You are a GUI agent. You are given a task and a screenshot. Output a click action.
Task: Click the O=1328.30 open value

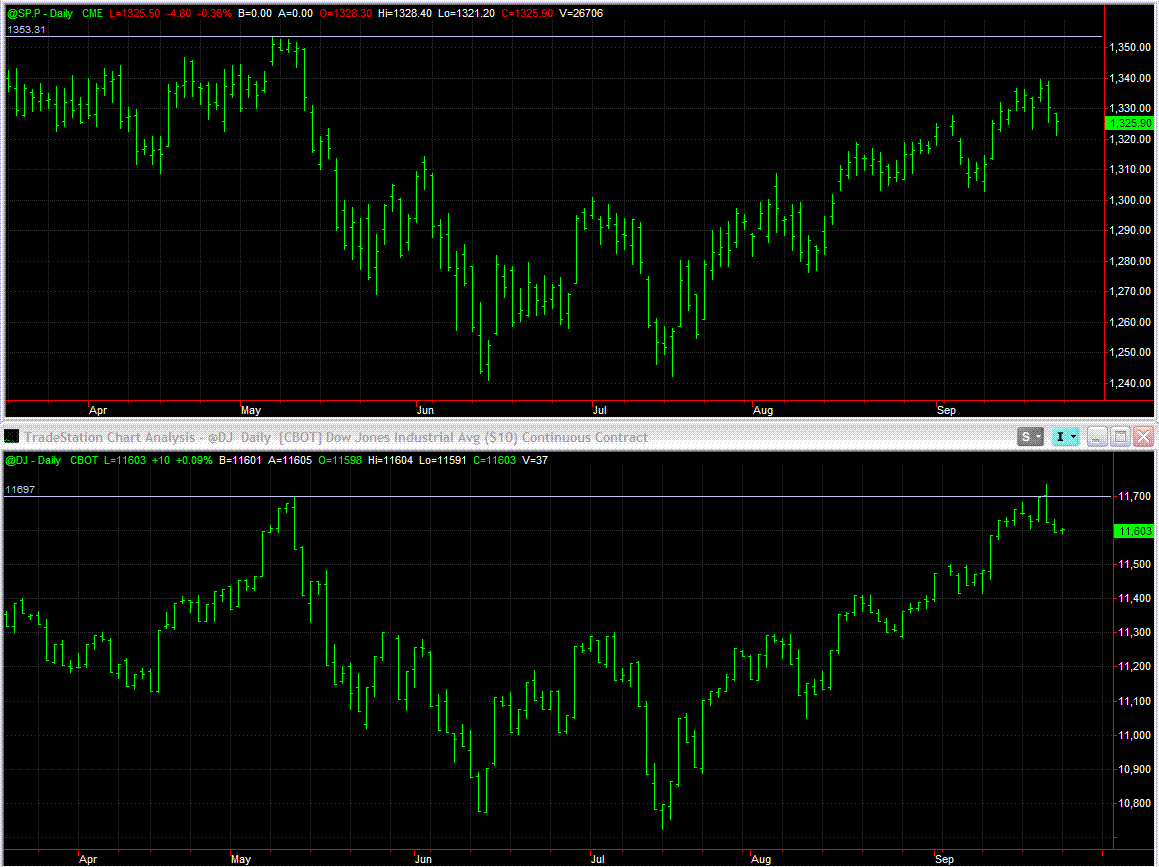click(x=346, y=13)
